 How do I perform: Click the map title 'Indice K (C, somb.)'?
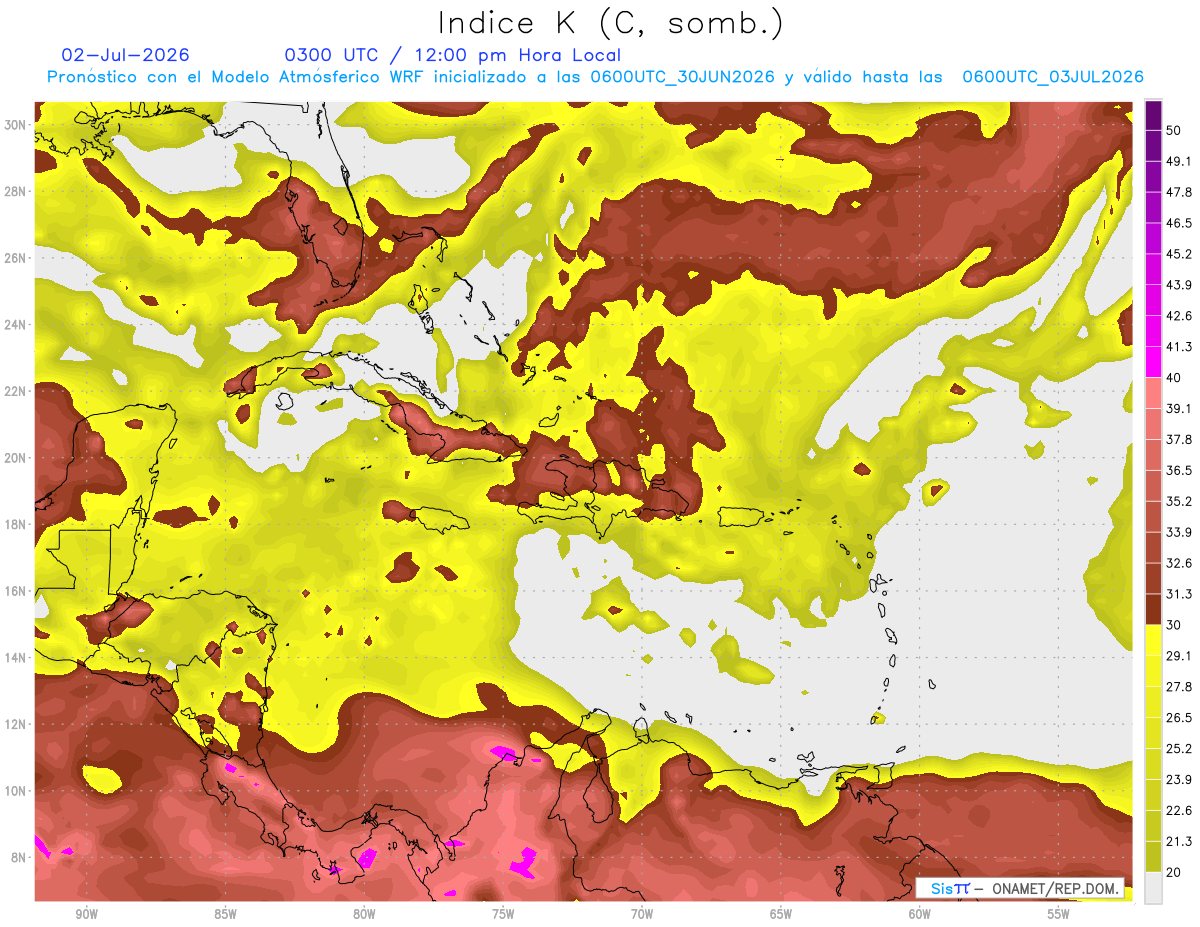click(x=611, y=22)
